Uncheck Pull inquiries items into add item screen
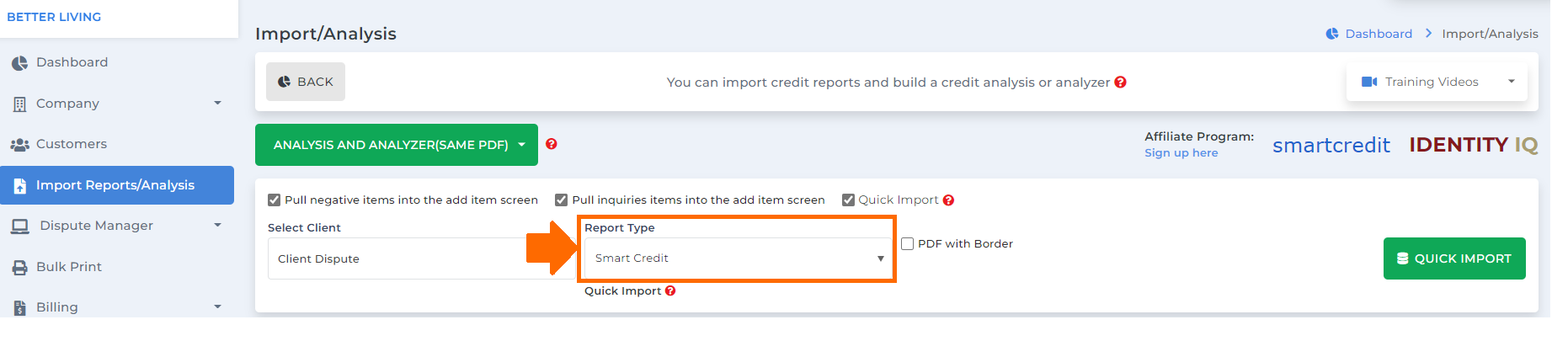This screenshot has width=1568, height=341. pyautogui.click(x=561, y=200)
